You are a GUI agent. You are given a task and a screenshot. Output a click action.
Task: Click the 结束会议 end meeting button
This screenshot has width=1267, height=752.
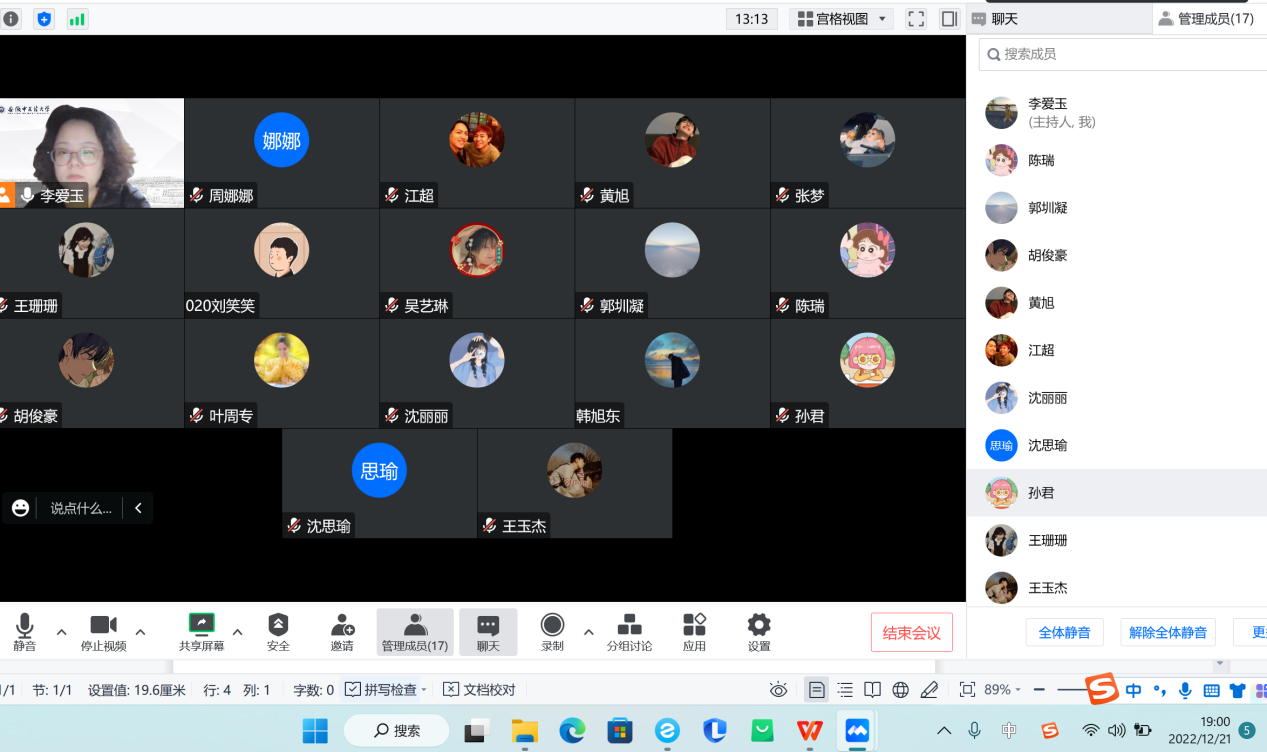coord(911,633)
